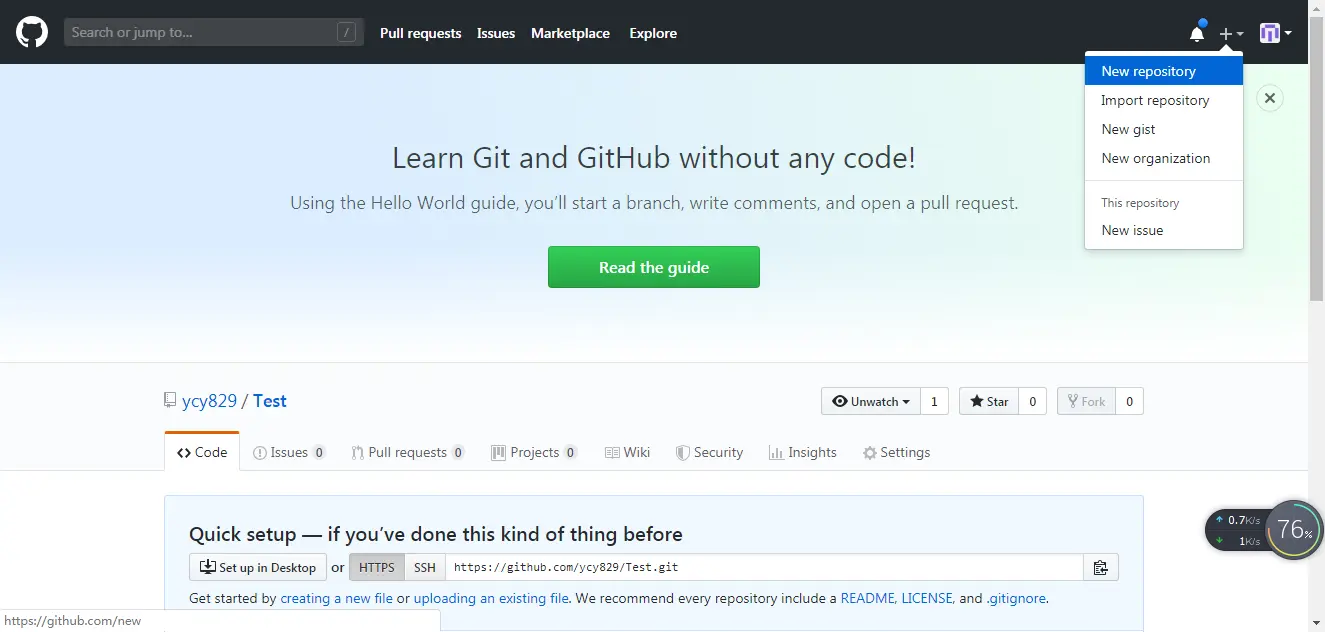Click the Fork button
The image size is (1325, 632).
pos(1085,401)
